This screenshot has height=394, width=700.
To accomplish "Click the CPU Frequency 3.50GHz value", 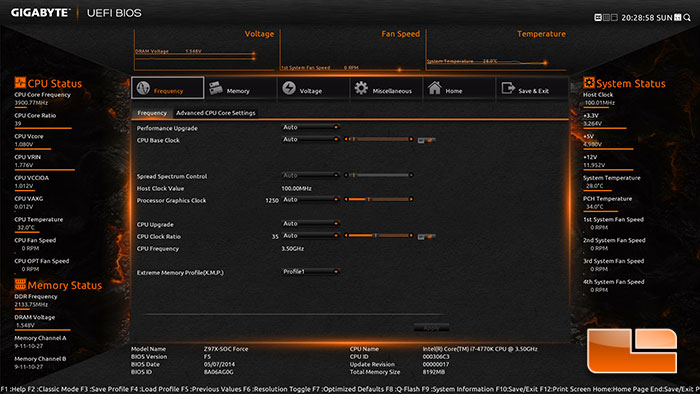I will tap(292, 249).
